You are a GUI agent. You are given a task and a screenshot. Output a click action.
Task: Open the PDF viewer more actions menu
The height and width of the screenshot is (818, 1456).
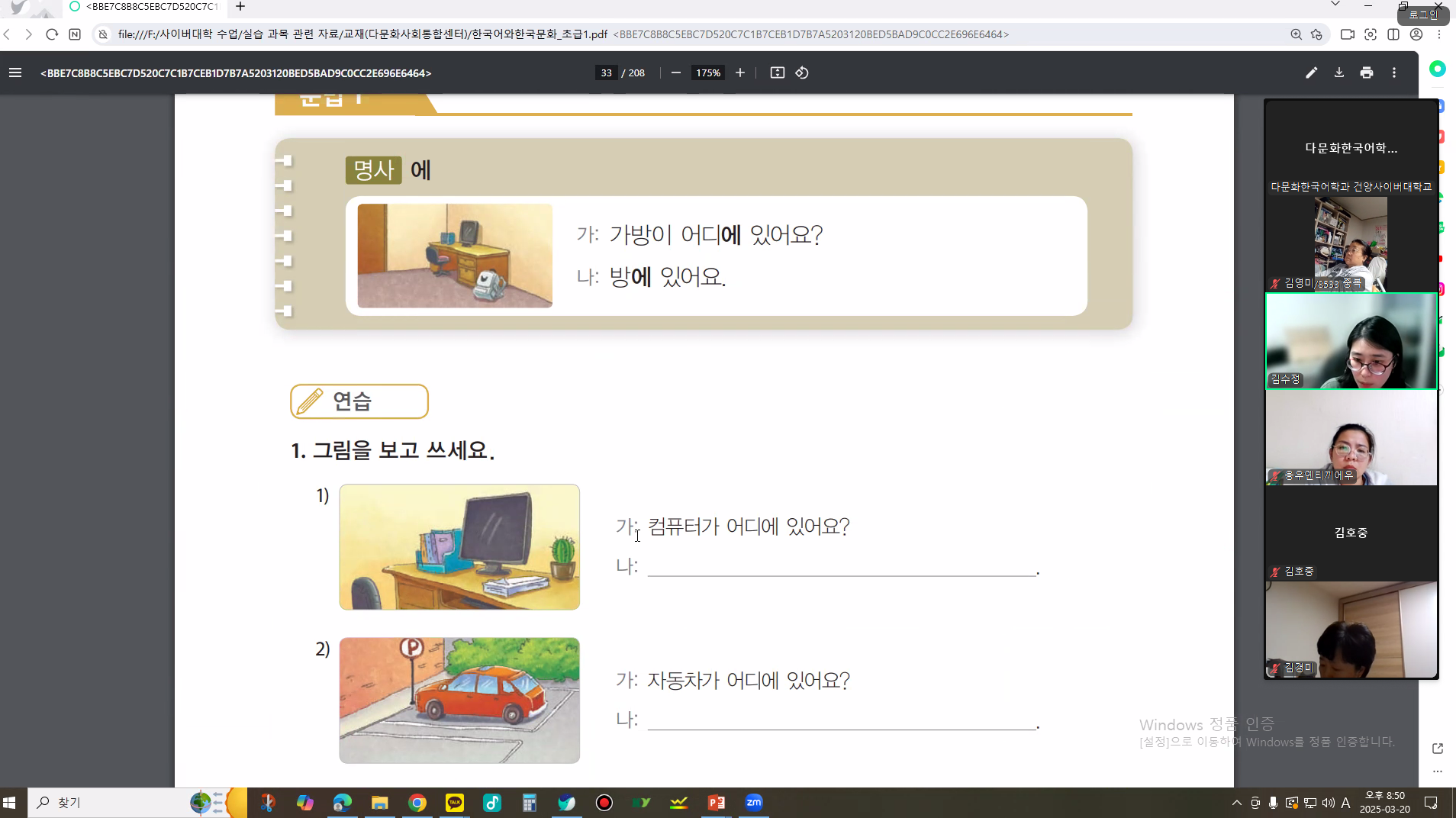1393,73
